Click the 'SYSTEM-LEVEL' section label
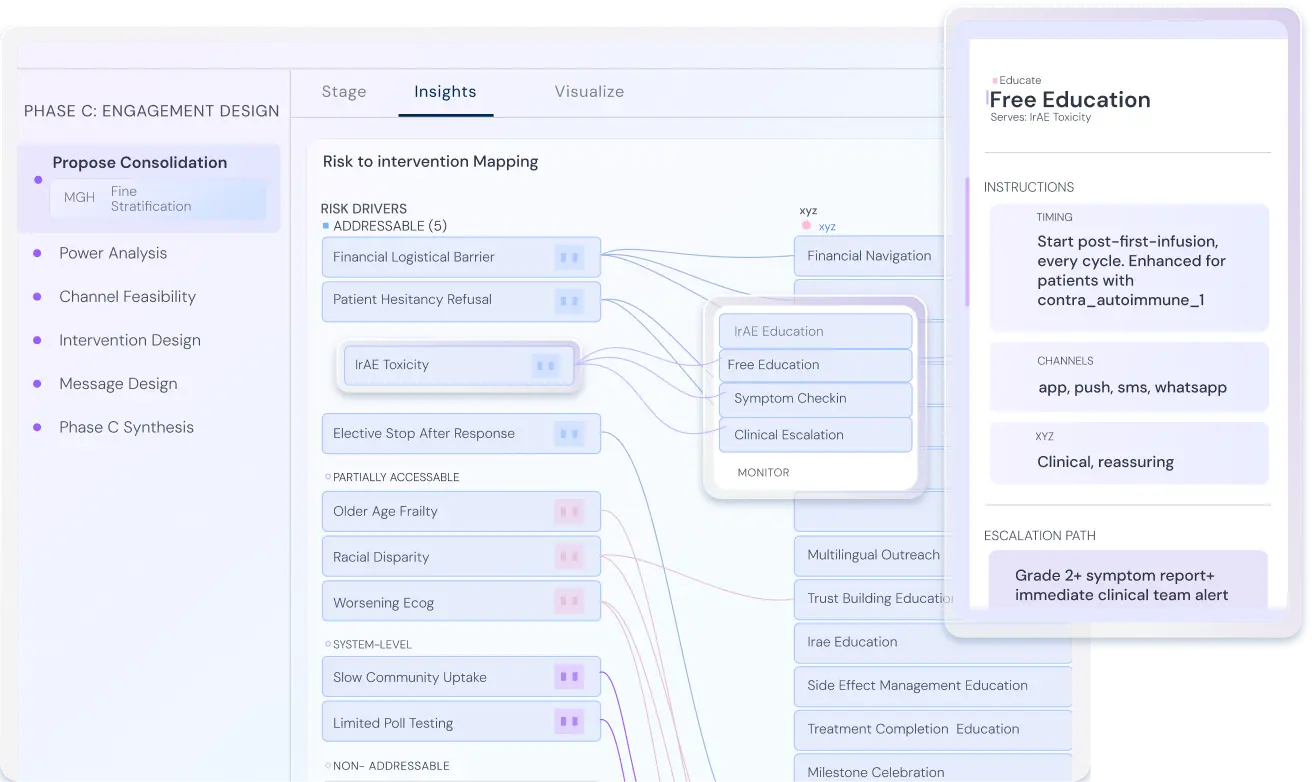This screenshot has width=1312, height=782. coord(372,644)
